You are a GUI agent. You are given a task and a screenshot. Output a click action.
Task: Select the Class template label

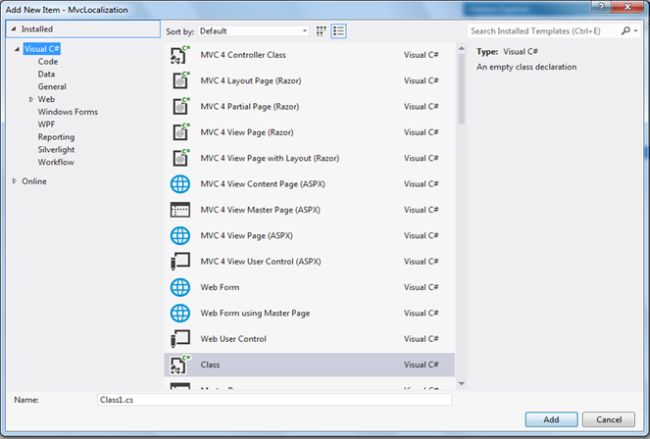click(210, 365)
